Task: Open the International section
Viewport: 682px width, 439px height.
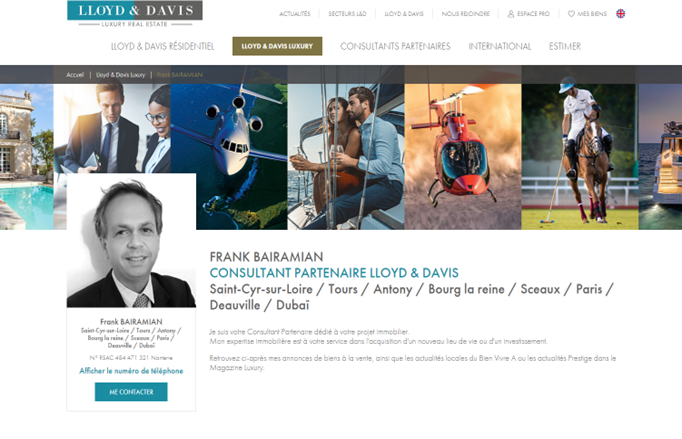Action: tap(500, 46)
